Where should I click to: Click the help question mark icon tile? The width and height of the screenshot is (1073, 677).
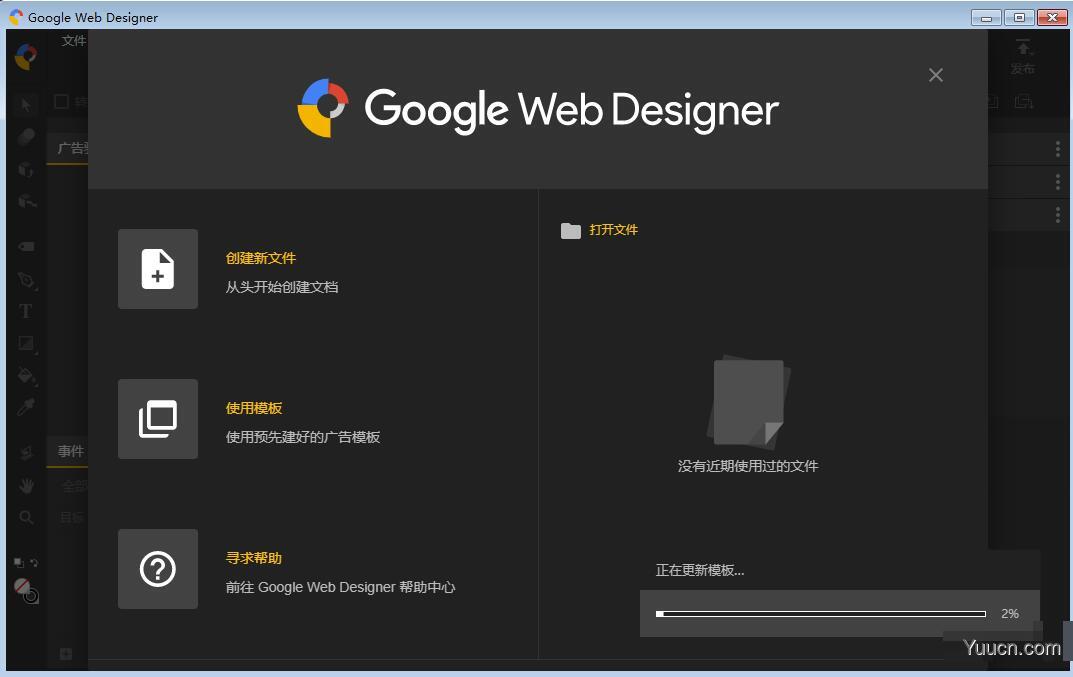[x=158, y=569]
